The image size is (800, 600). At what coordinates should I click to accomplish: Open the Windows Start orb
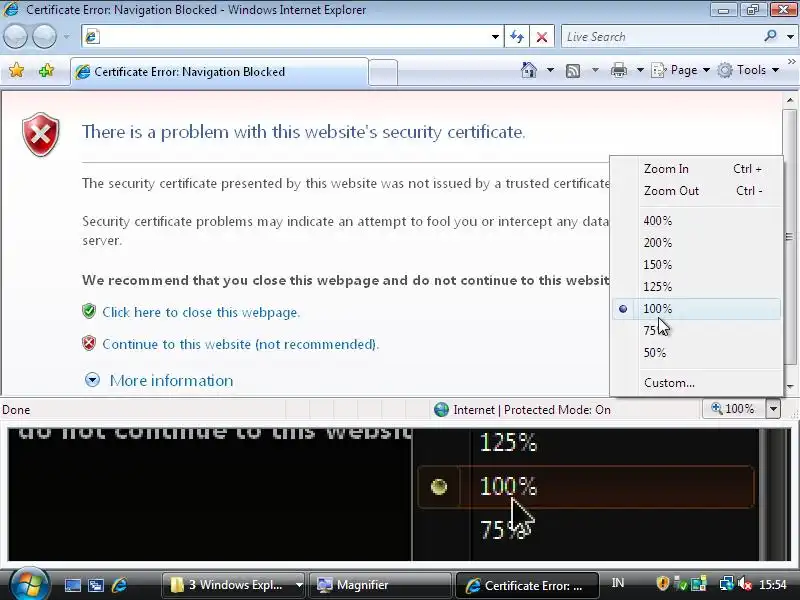click(29, 584)
